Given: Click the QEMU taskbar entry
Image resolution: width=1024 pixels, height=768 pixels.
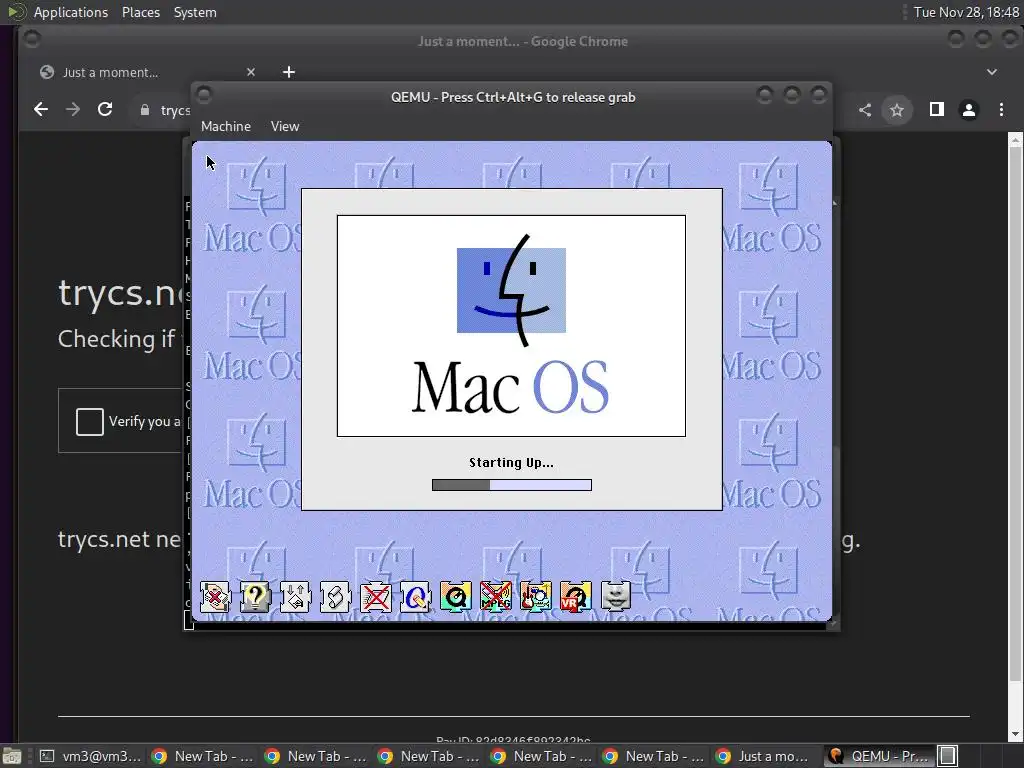Looking at the screenshot, I should tap(877, 756).
